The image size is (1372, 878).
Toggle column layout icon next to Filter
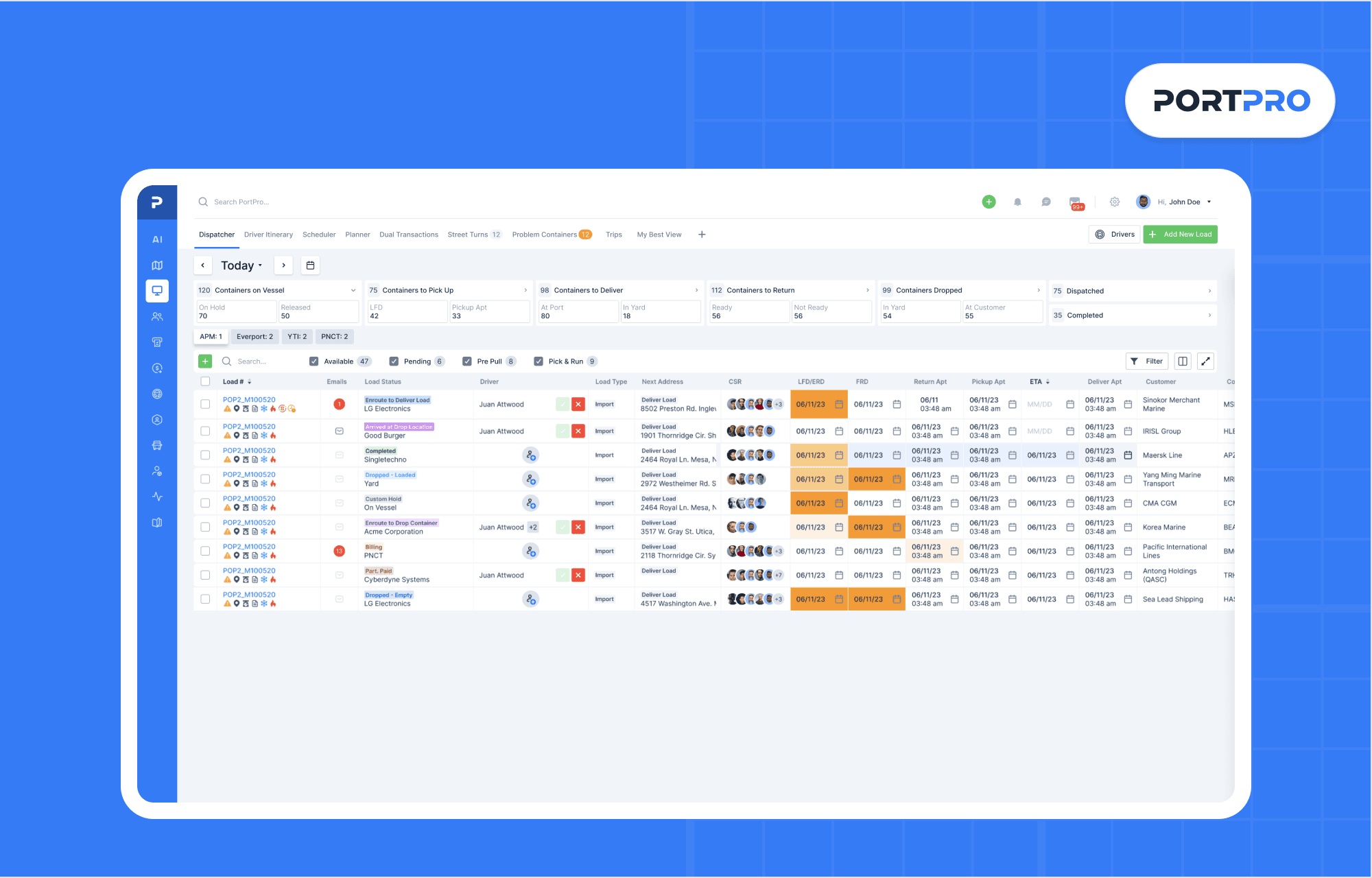point(1183,361)
